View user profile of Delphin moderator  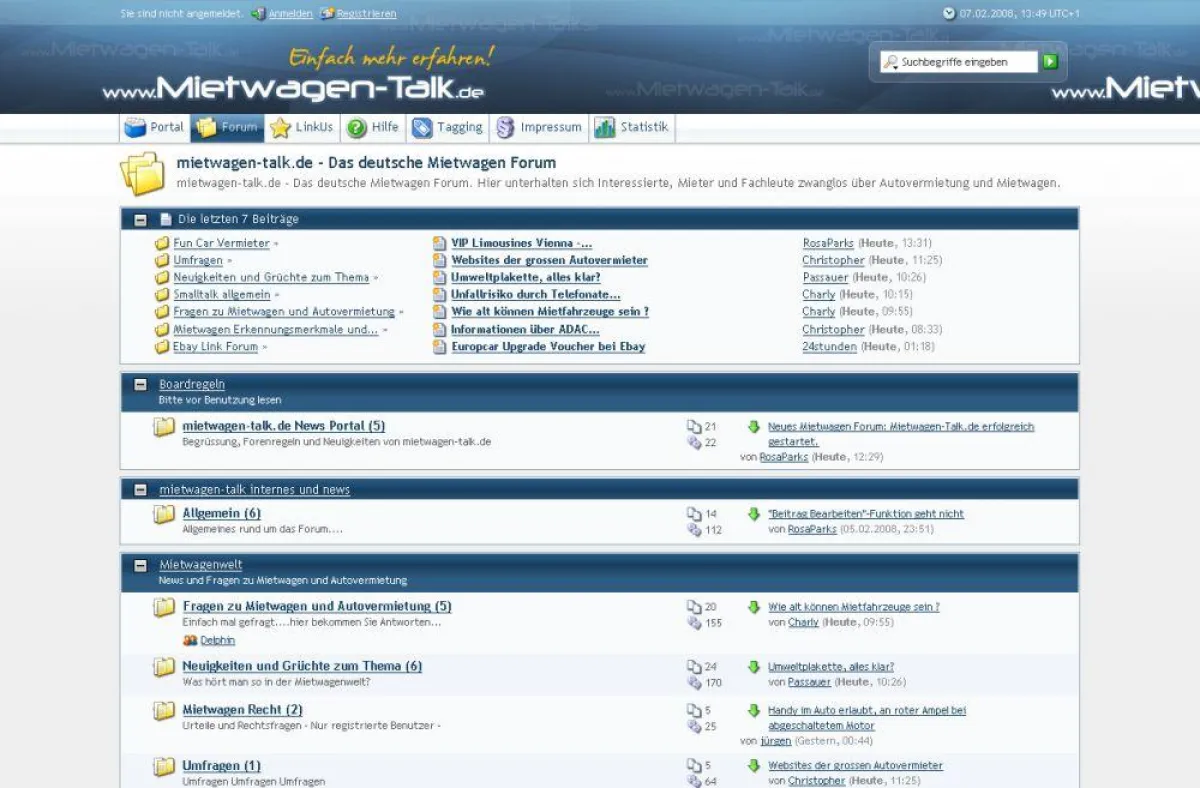tap(217, 640)
